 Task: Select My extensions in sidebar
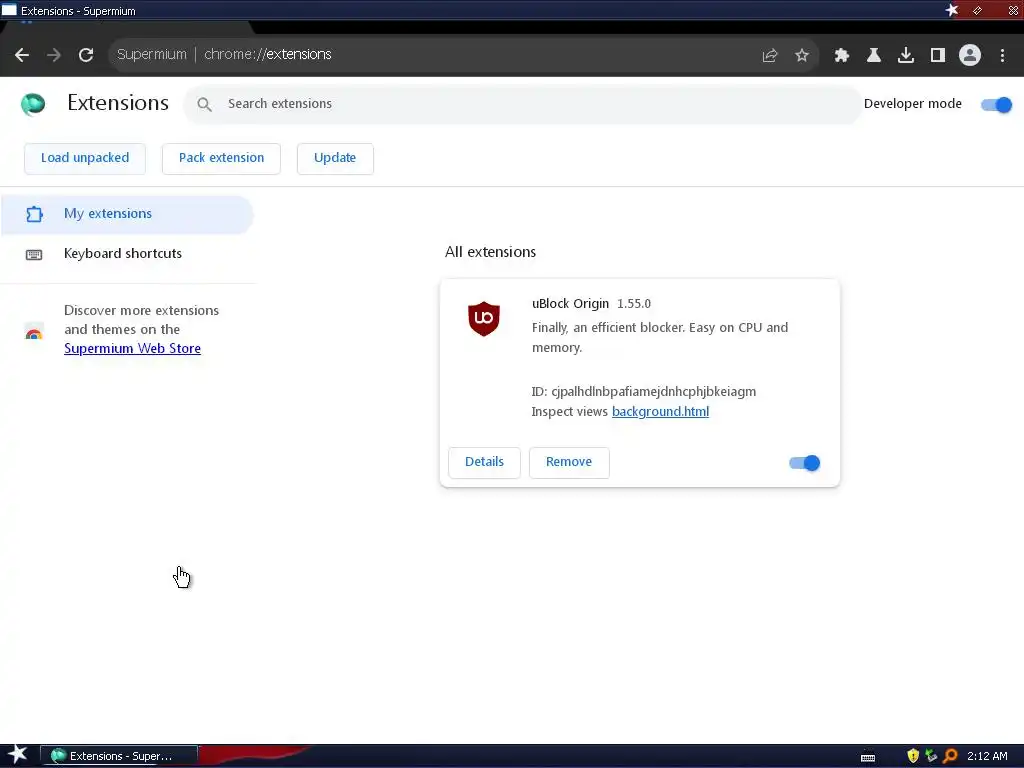(127, 214)
